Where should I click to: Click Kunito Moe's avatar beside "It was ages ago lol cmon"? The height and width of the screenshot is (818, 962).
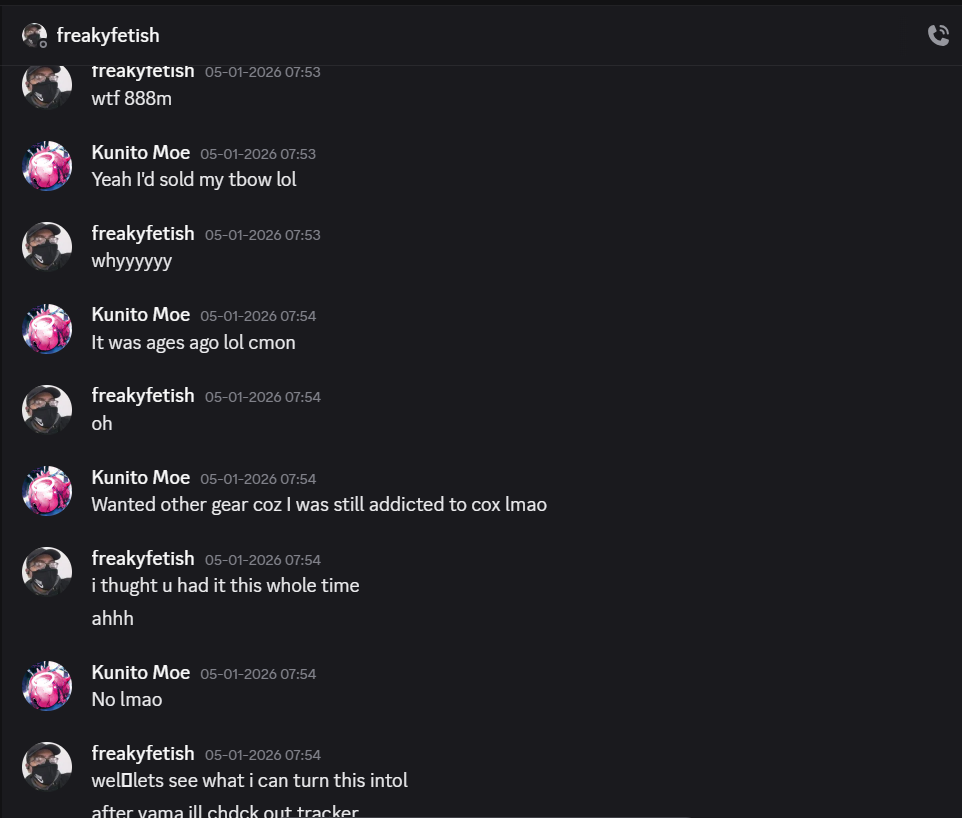(x=46, y=328)
